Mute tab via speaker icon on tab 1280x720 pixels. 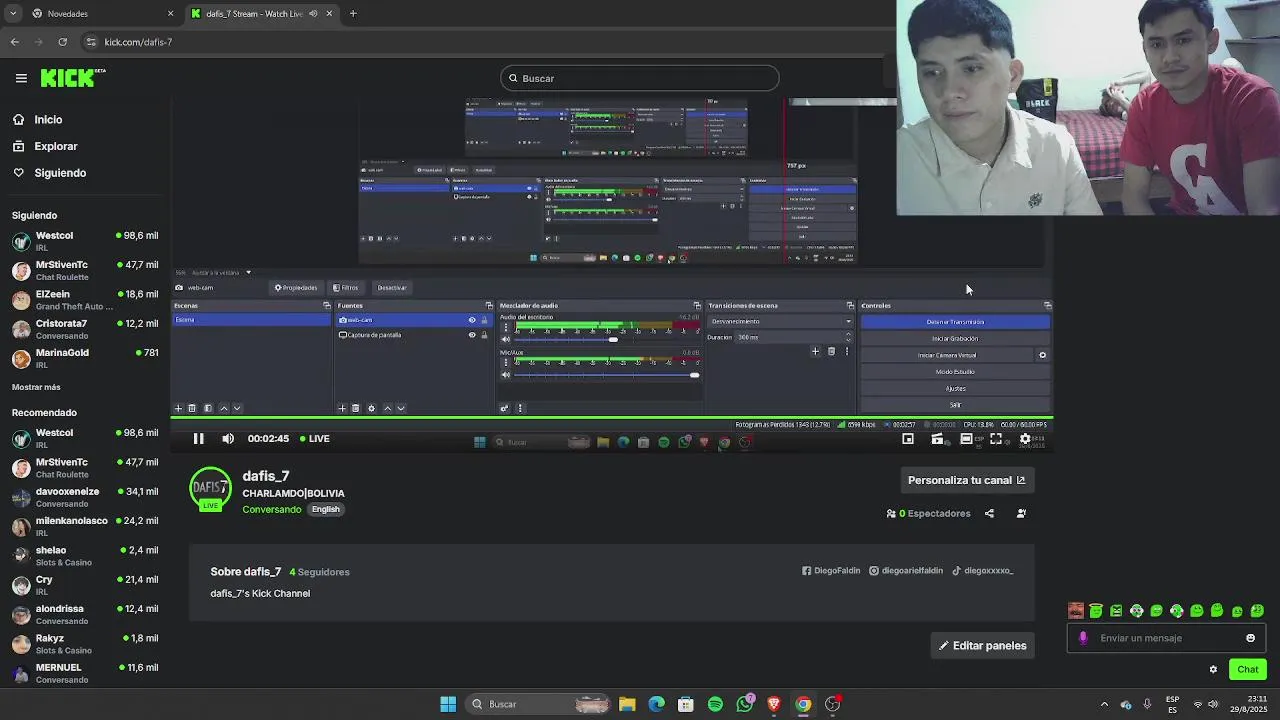click(313, 14)
